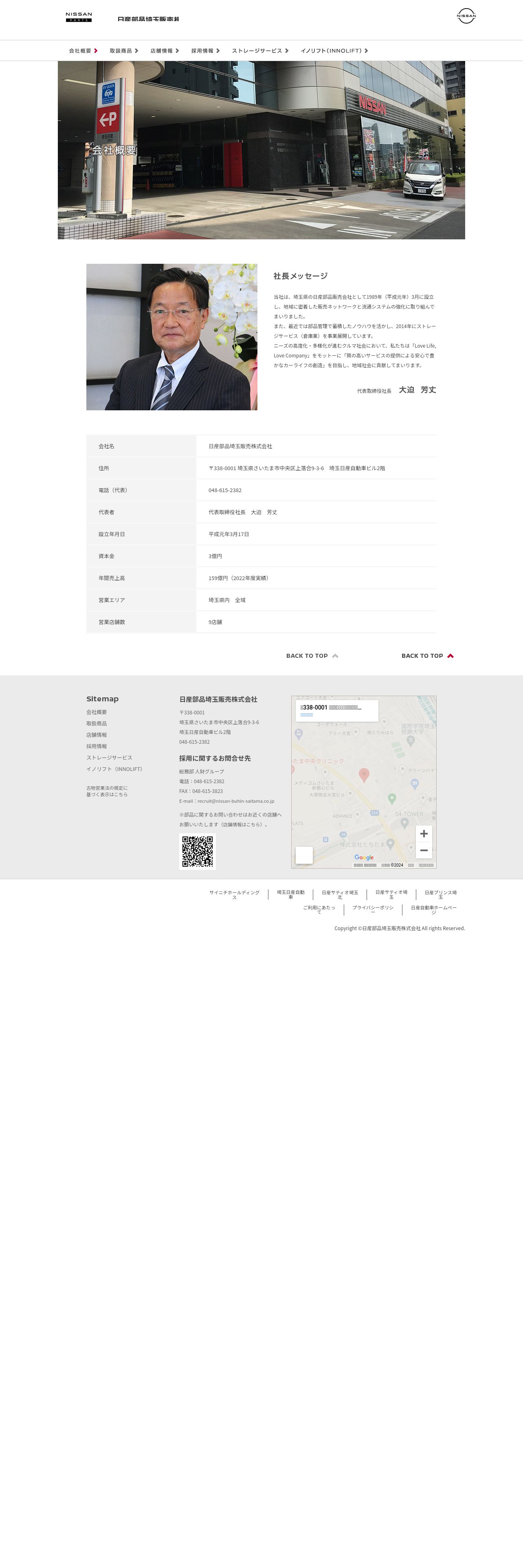Click the QR code image in the footer

[197, 852]
